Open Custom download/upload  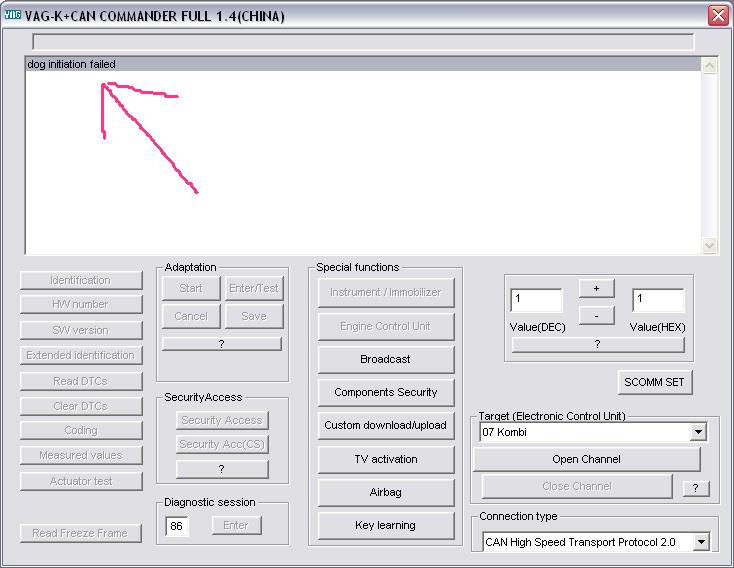click(x=386, y=425)
